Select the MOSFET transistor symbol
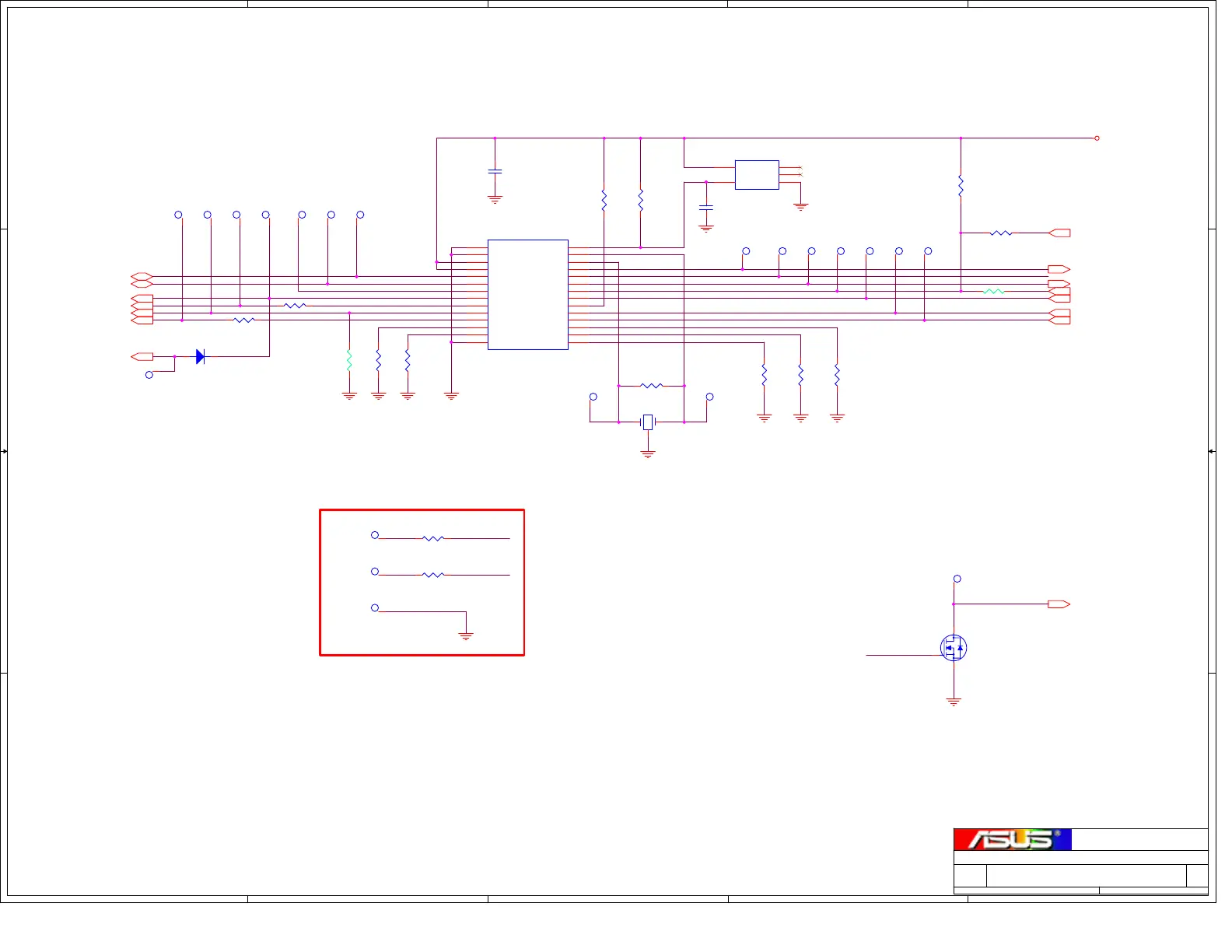The image size is (1232, 952). (954, 647)
